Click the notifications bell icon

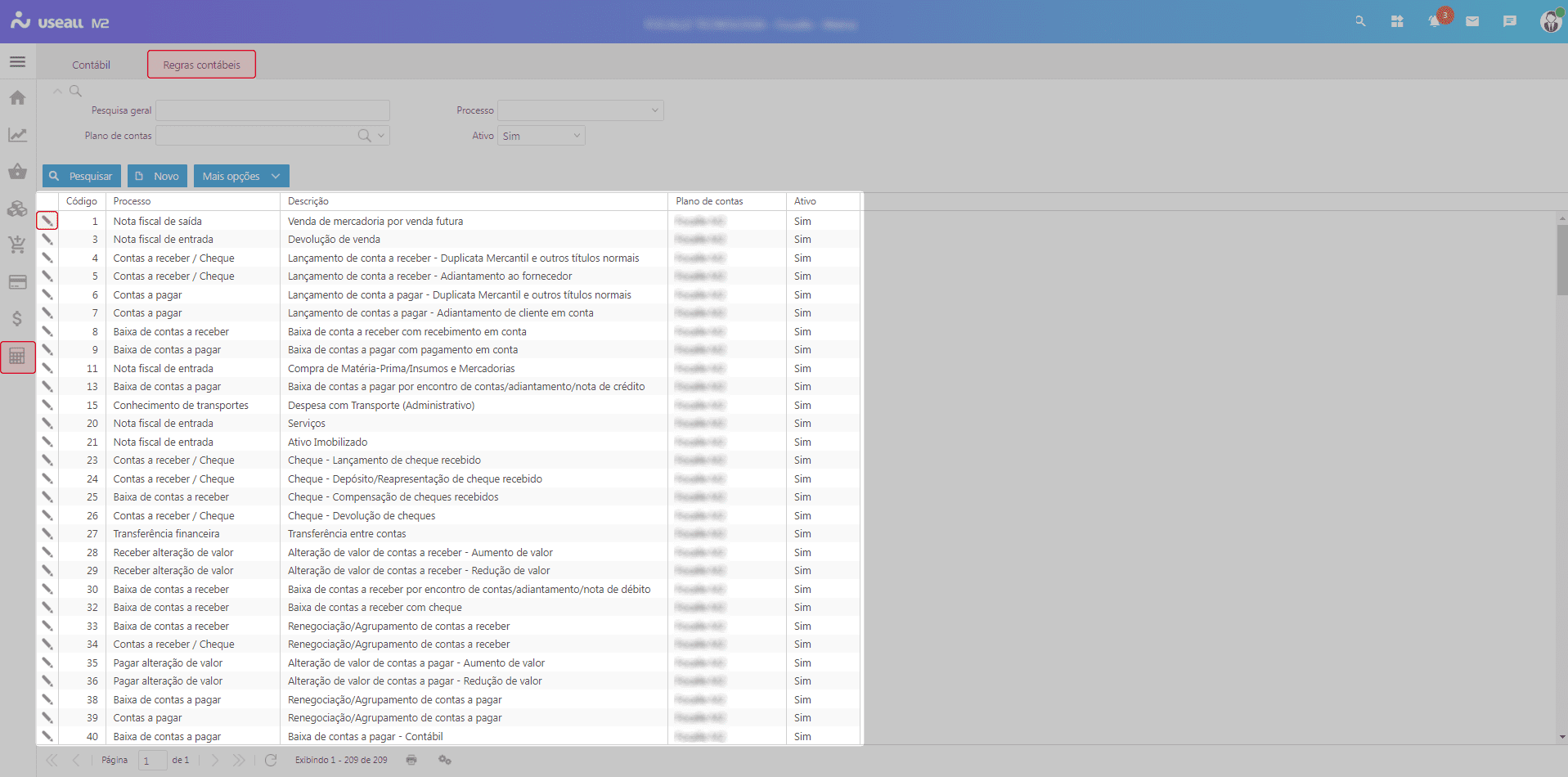click(x=1435, y=22)
